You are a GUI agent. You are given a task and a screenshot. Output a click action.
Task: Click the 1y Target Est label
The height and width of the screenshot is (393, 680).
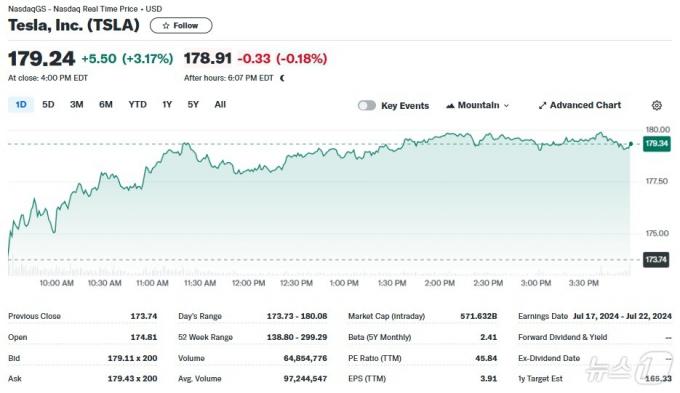click(540, 378)
